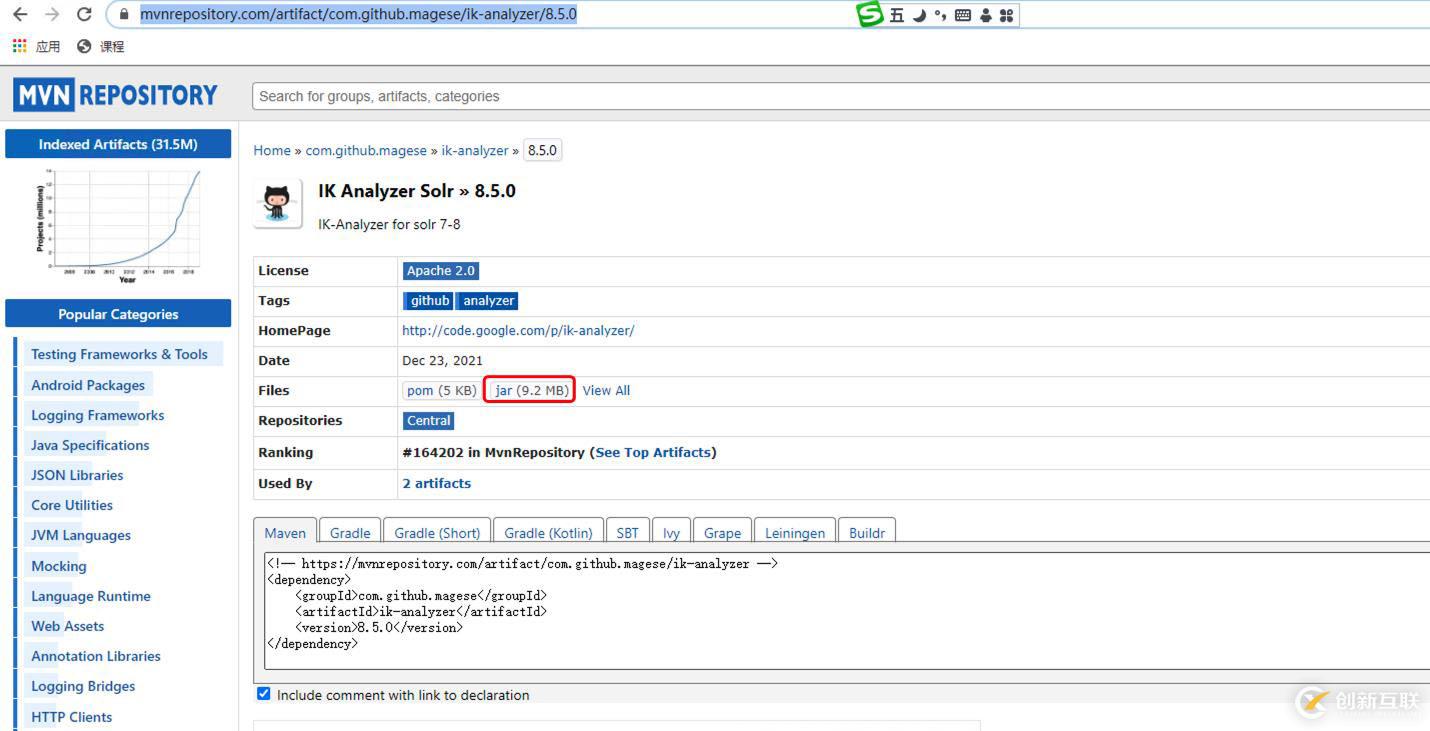
Task: Click the 8.5.0 version breadcrumb
Action: pos(542,150)
